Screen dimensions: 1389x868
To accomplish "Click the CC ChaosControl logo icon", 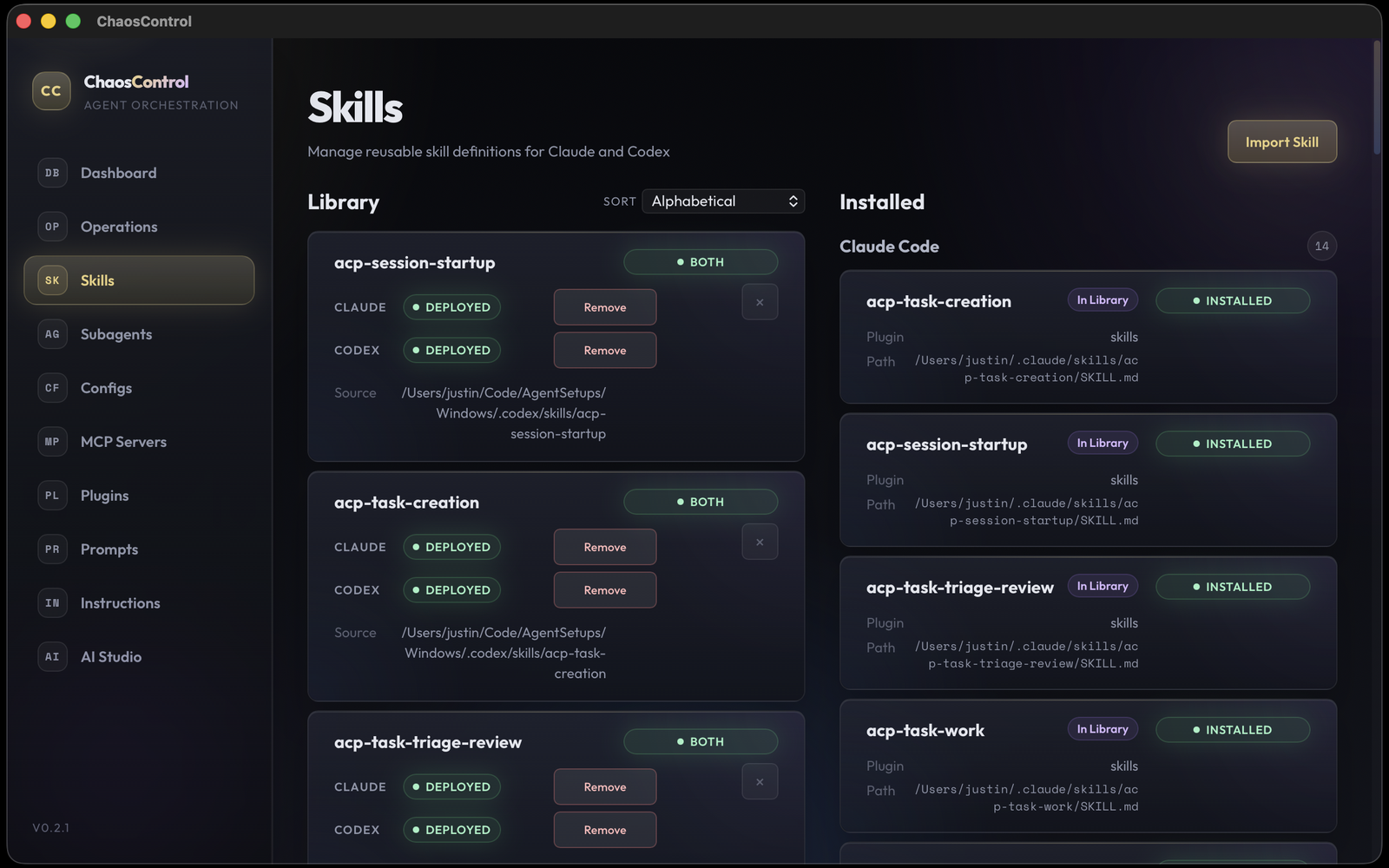I will coord(51,91).
